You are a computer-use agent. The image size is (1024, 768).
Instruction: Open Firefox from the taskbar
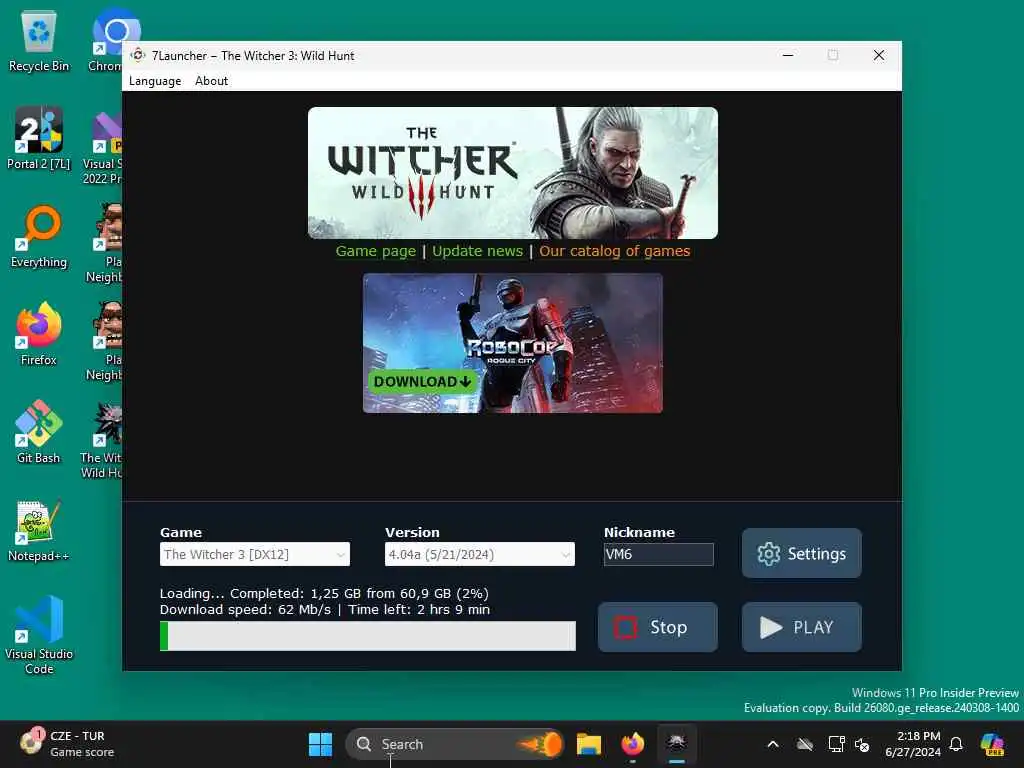click(632, 744)
